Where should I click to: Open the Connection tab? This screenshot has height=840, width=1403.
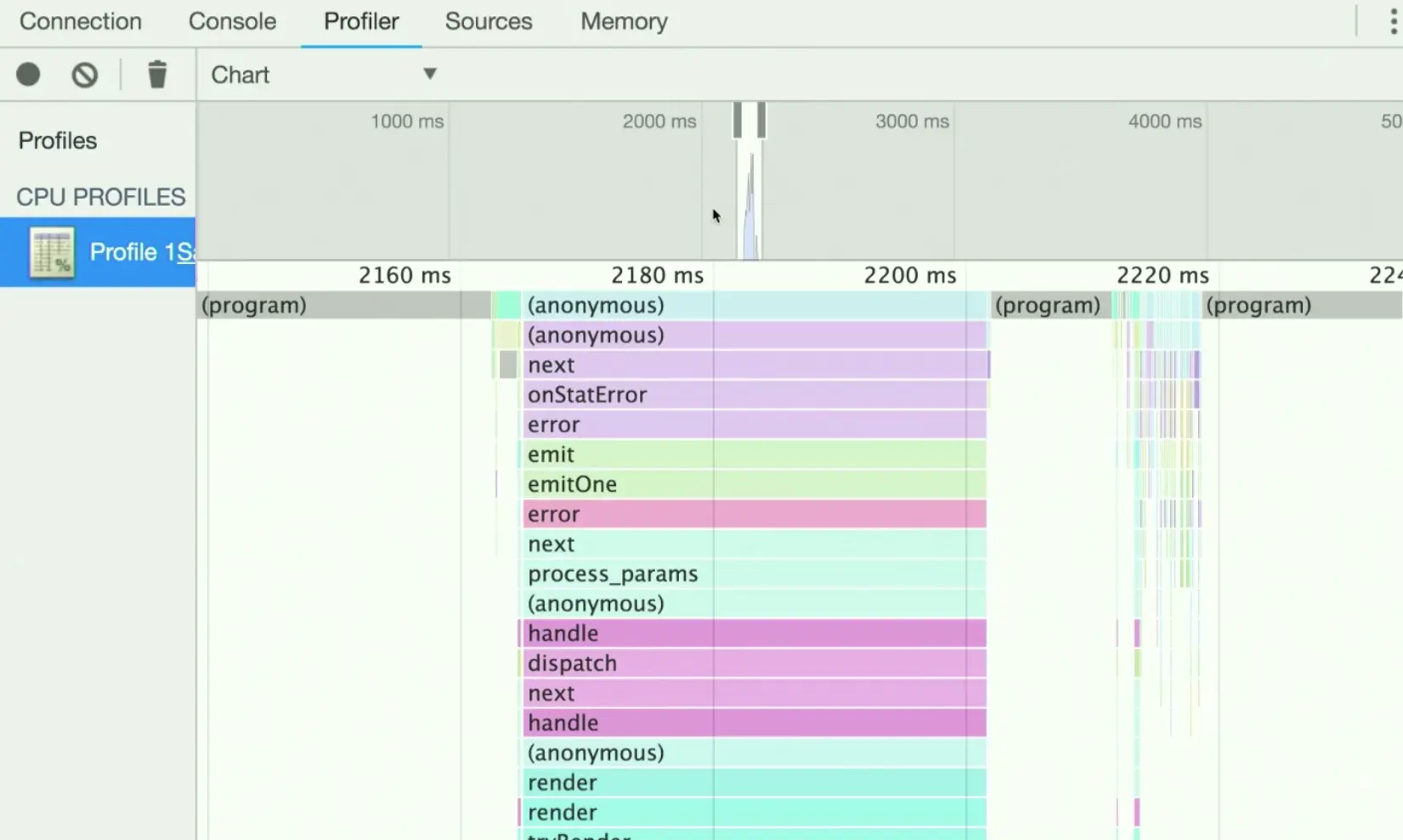click(x=81, y=21)
